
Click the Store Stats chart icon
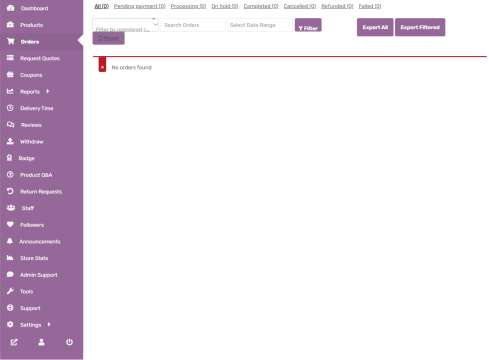pos(10,258)
